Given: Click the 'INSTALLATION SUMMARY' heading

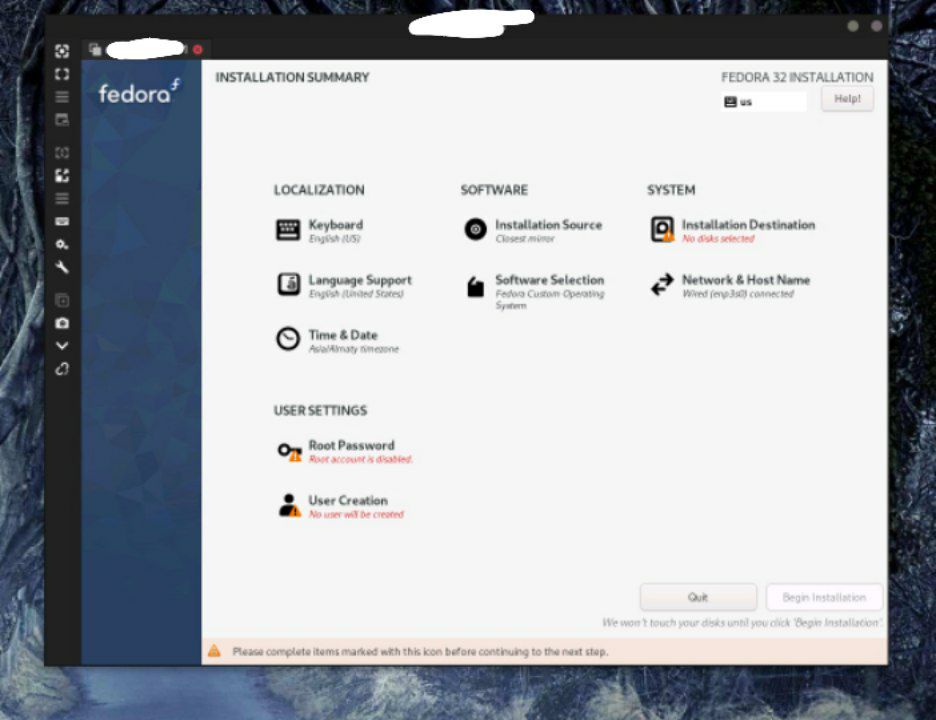Looking at the screenshot, I should coord(292,78).
